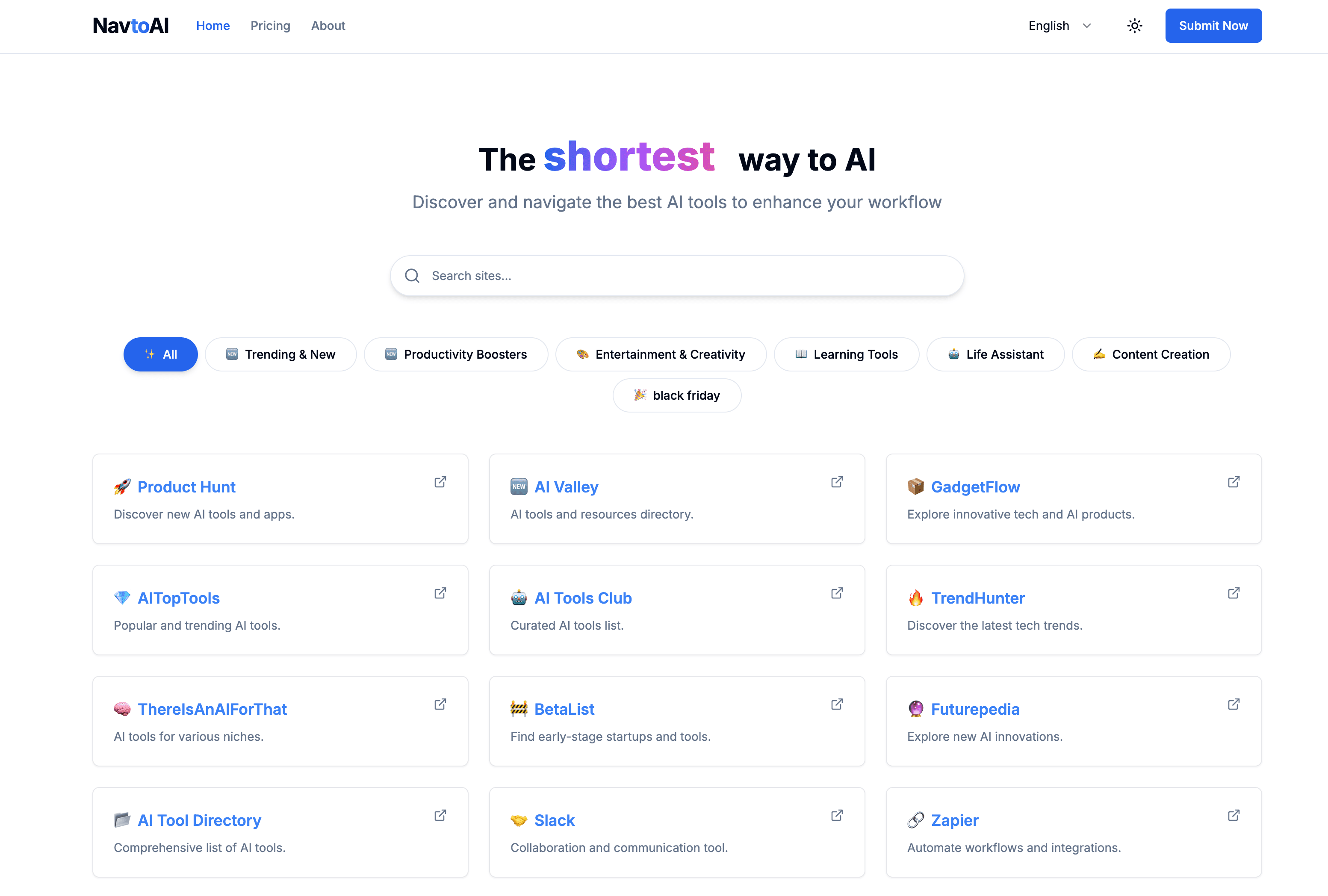
Task: Open external link icon on Zapier card
Action: coord(1234,816)
